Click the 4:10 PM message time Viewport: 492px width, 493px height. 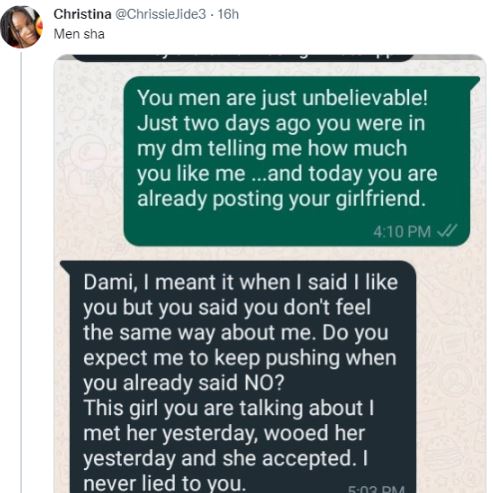pyautogui.click(x=402, y=231)
